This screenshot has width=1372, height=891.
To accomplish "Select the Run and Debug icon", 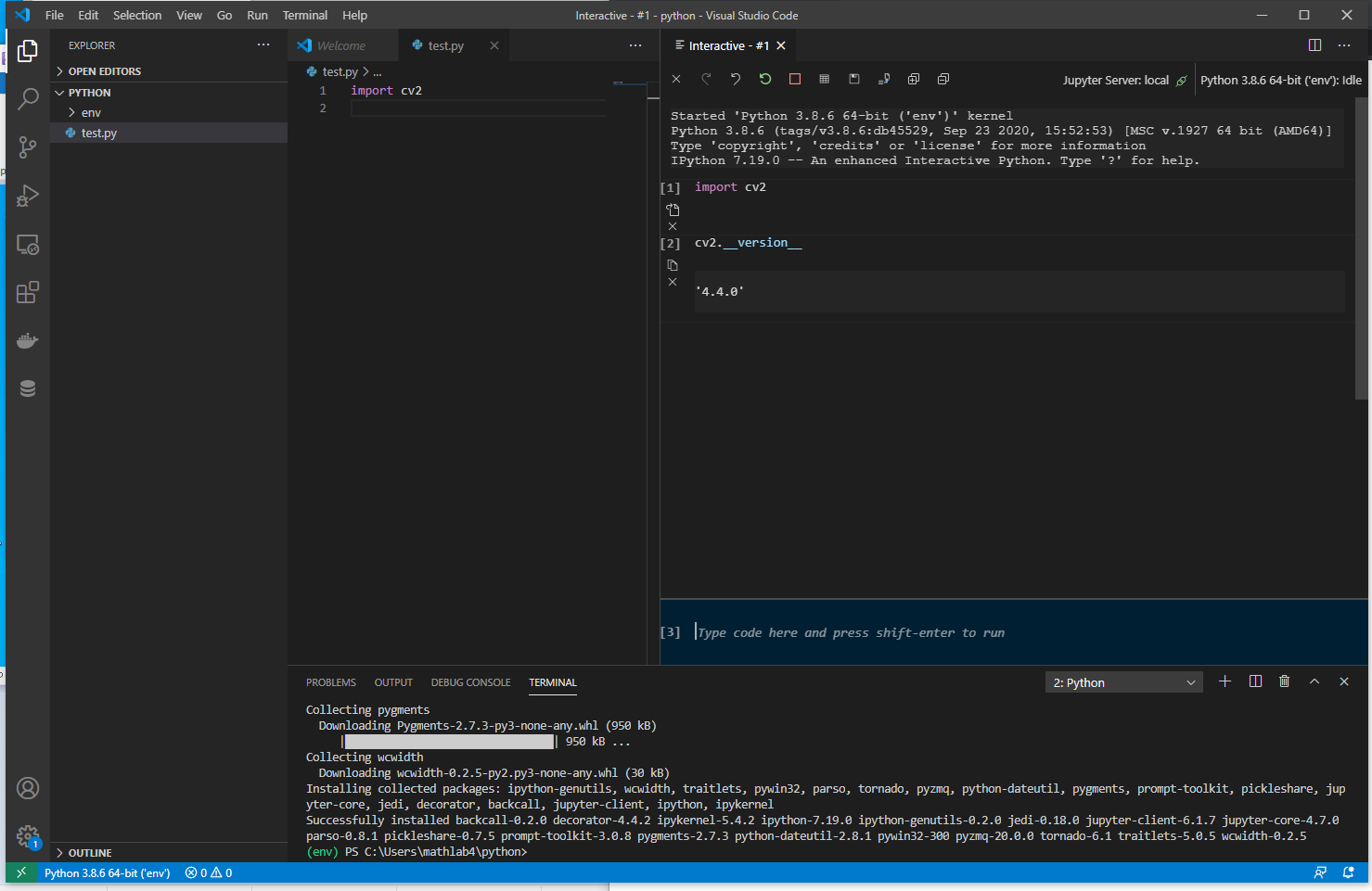I will point(27,196).
